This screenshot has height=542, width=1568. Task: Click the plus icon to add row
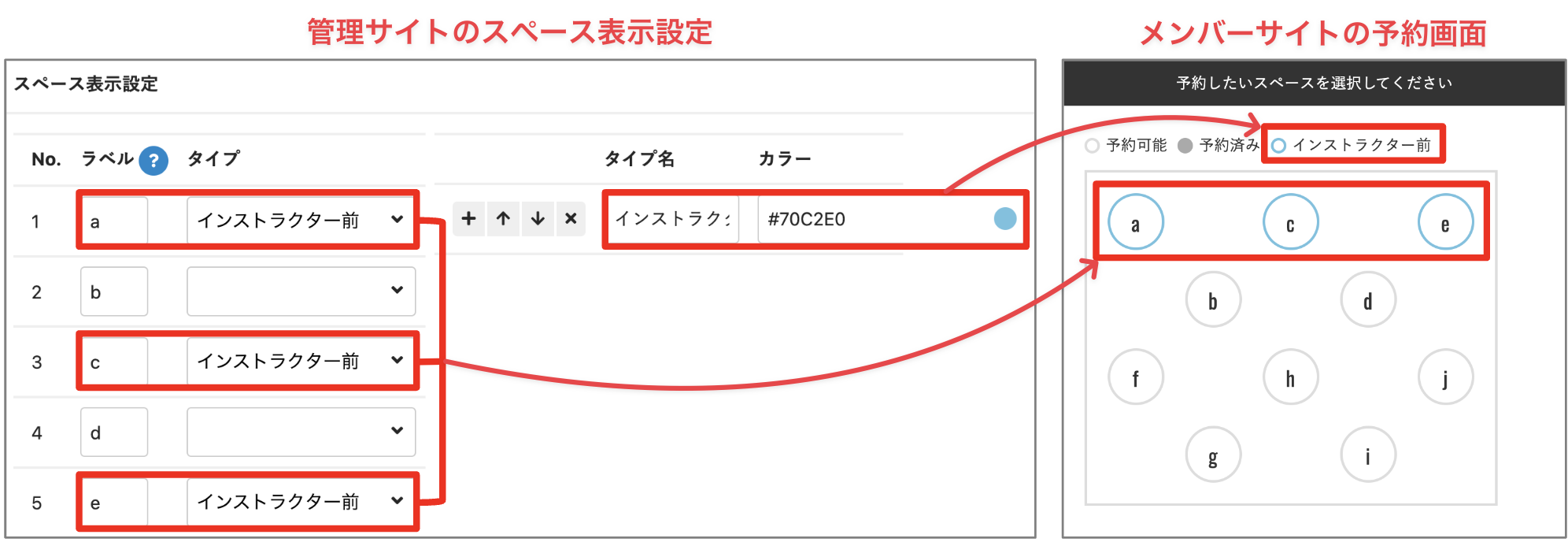pyautogui.click(x=468, y=219)
